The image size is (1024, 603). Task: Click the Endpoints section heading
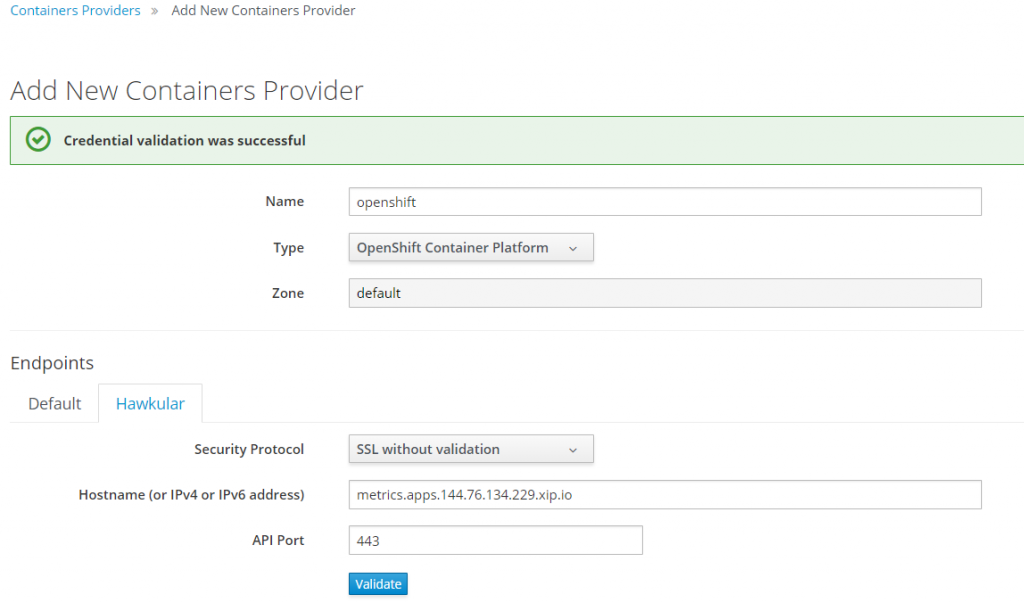point(52,362)
